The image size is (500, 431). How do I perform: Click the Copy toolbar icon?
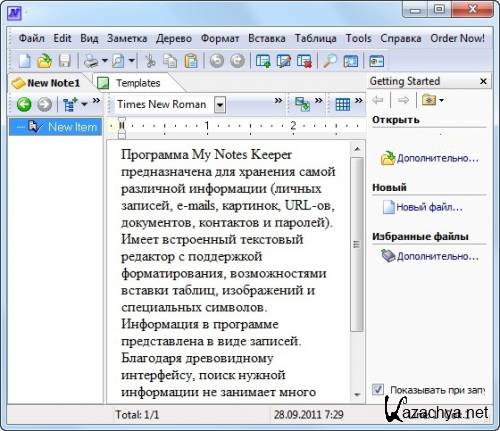click(170, 61)
